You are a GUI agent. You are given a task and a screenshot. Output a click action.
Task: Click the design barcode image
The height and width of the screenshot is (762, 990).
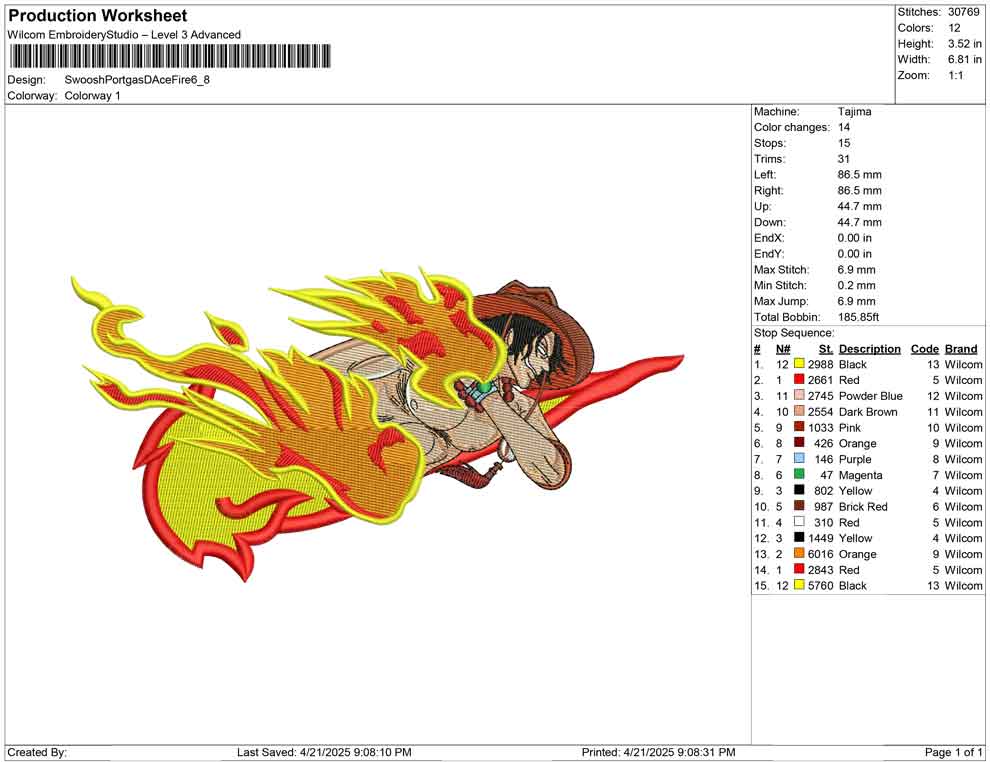tap(170, 58)
